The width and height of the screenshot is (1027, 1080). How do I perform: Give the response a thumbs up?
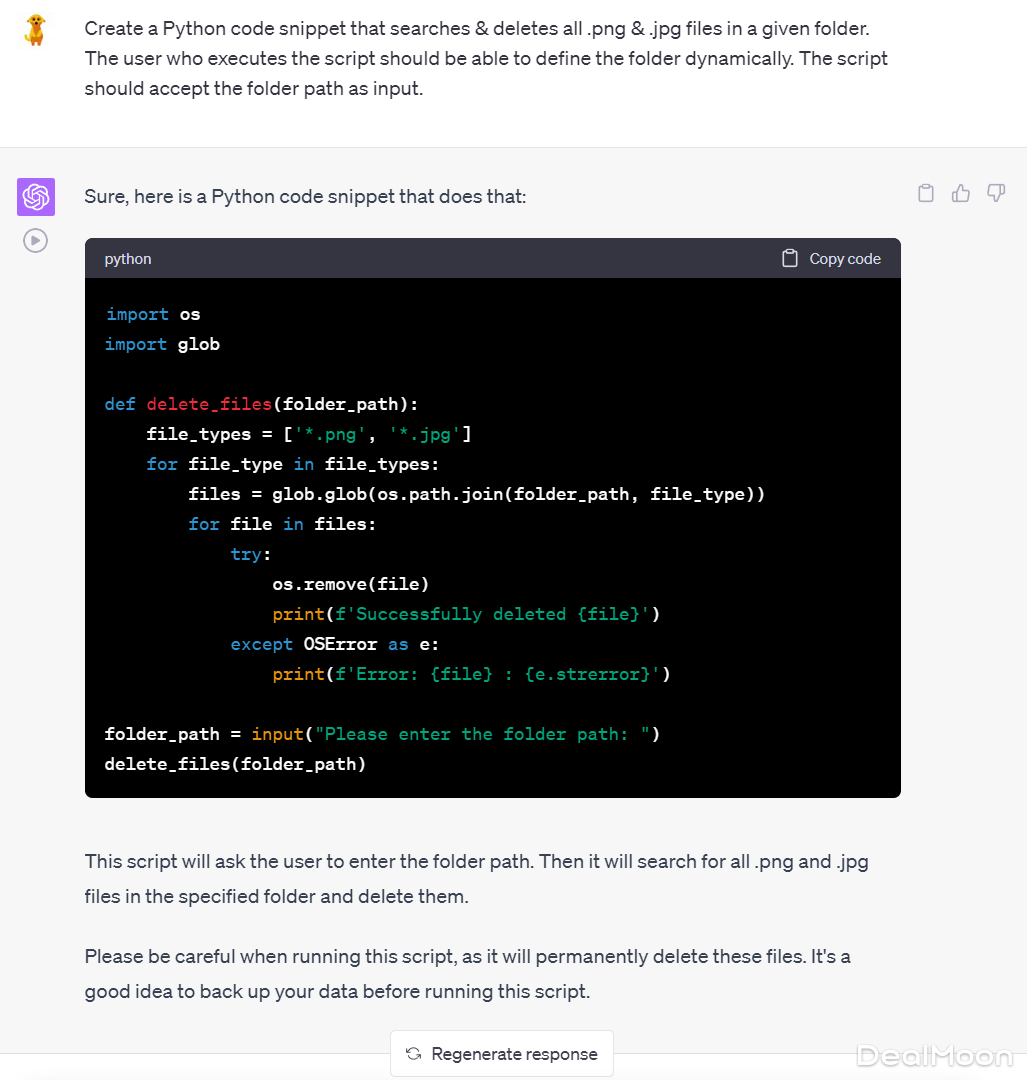[961, 193]
